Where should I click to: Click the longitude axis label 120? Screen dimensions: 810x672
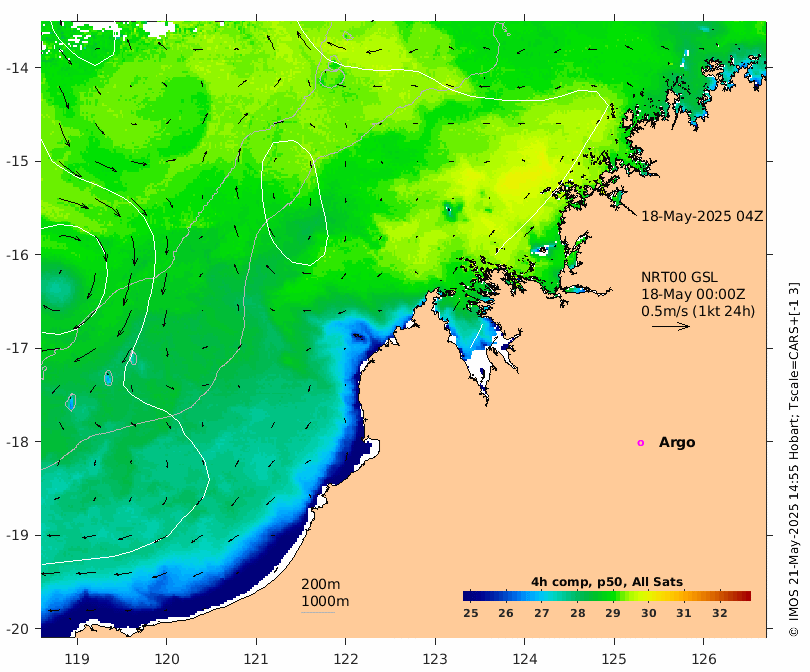point(167,660)
